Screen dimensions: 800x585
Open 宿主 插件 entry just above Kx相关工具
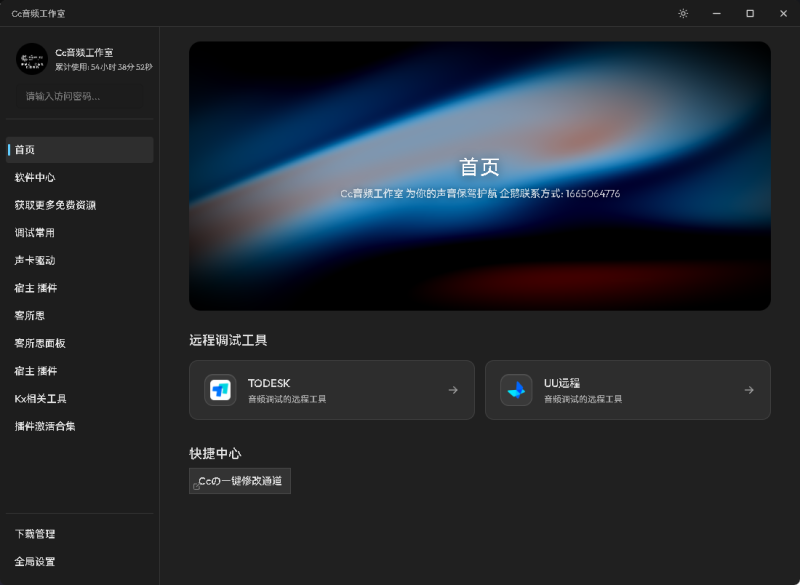(x=80, y=371)
